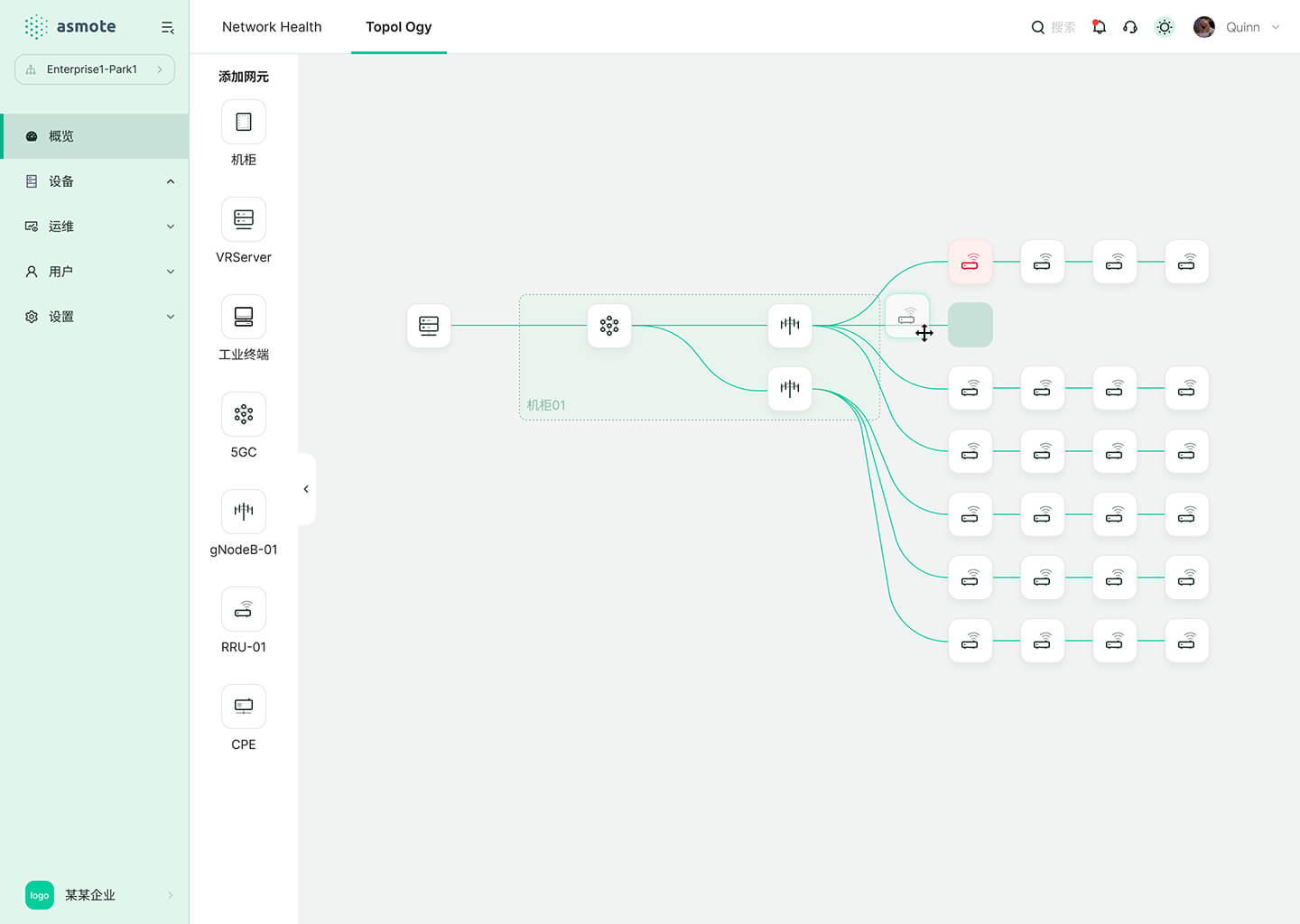Select the 机柜 cabinet element icon
The height and width of the screenshot is (924, 1300).
[244, 122]
